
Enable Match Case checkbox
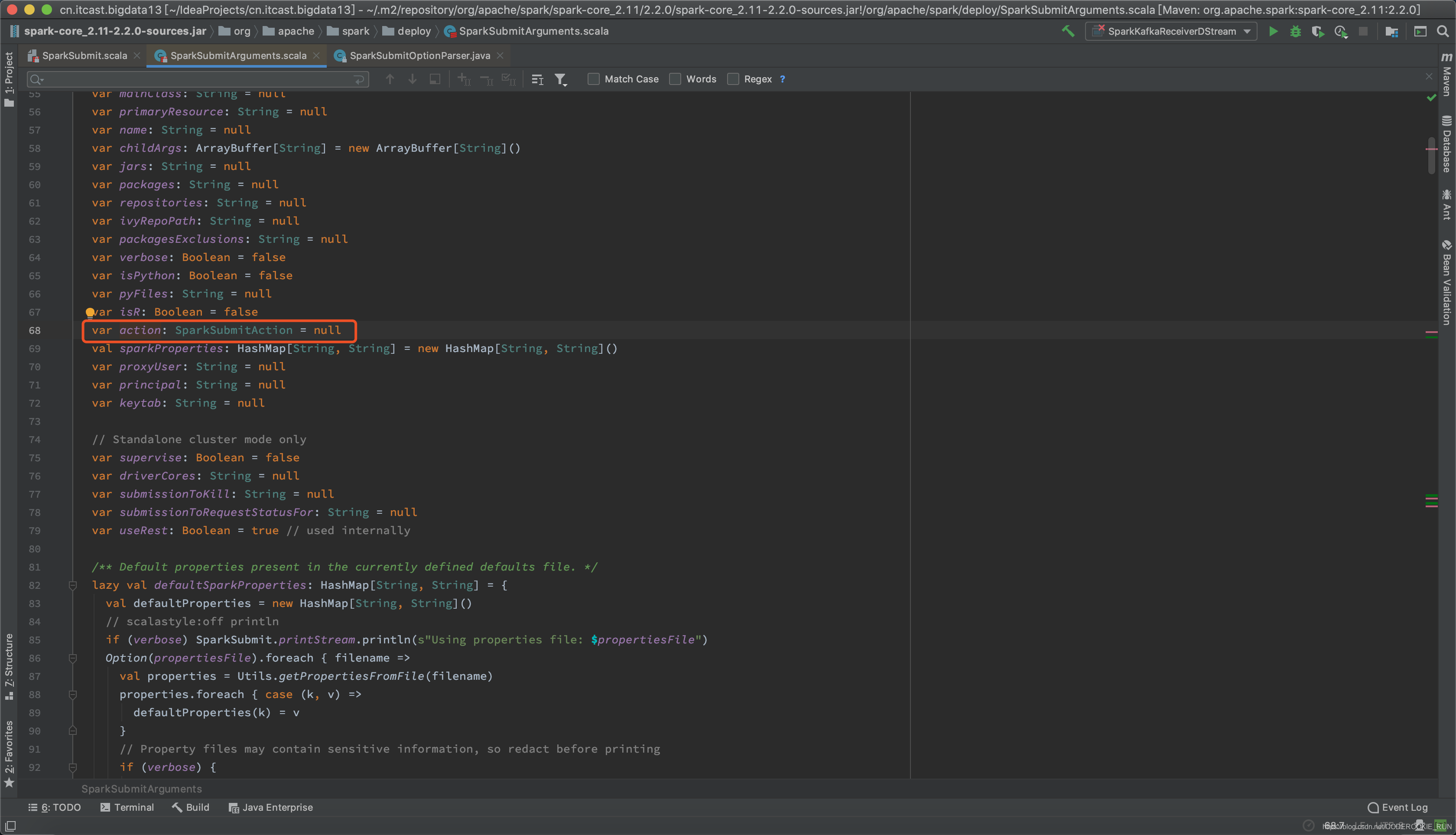(593, 79)
